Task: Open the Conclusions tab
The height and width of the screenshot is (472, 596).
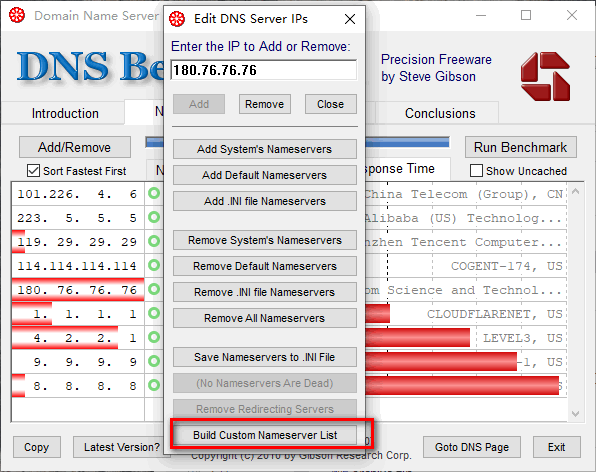Action: [x=440, y=113]
